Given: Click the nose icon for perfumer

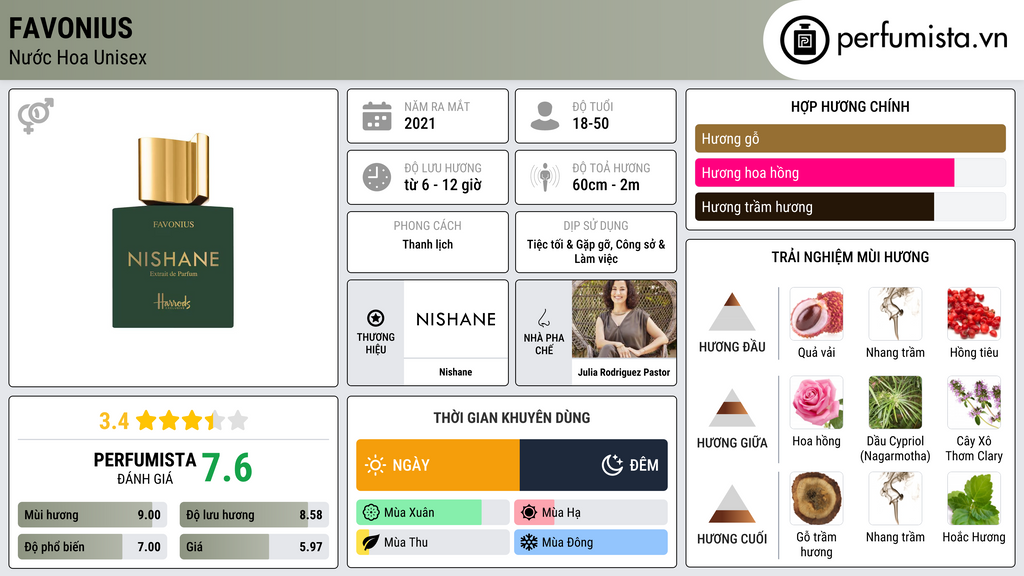Looking at the screenshot, I should (x=544, y=318).
